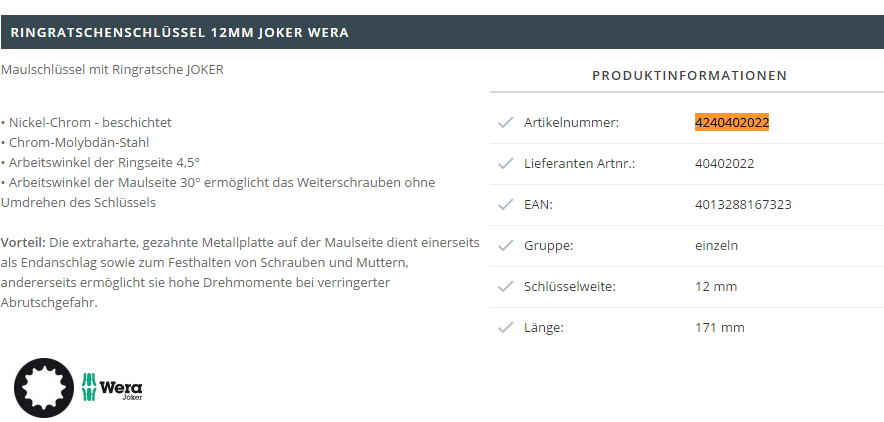Click the Chrom-Molybdän-Stahl bullet point

(x=75, y=143)
